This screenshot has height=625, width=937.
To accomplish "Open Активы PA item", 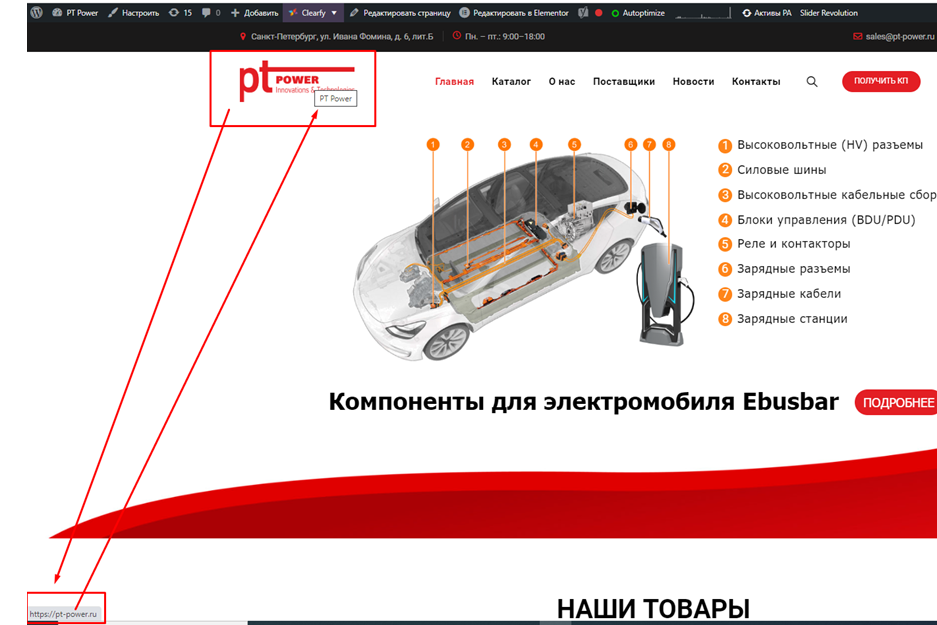I will coord(767,13).
